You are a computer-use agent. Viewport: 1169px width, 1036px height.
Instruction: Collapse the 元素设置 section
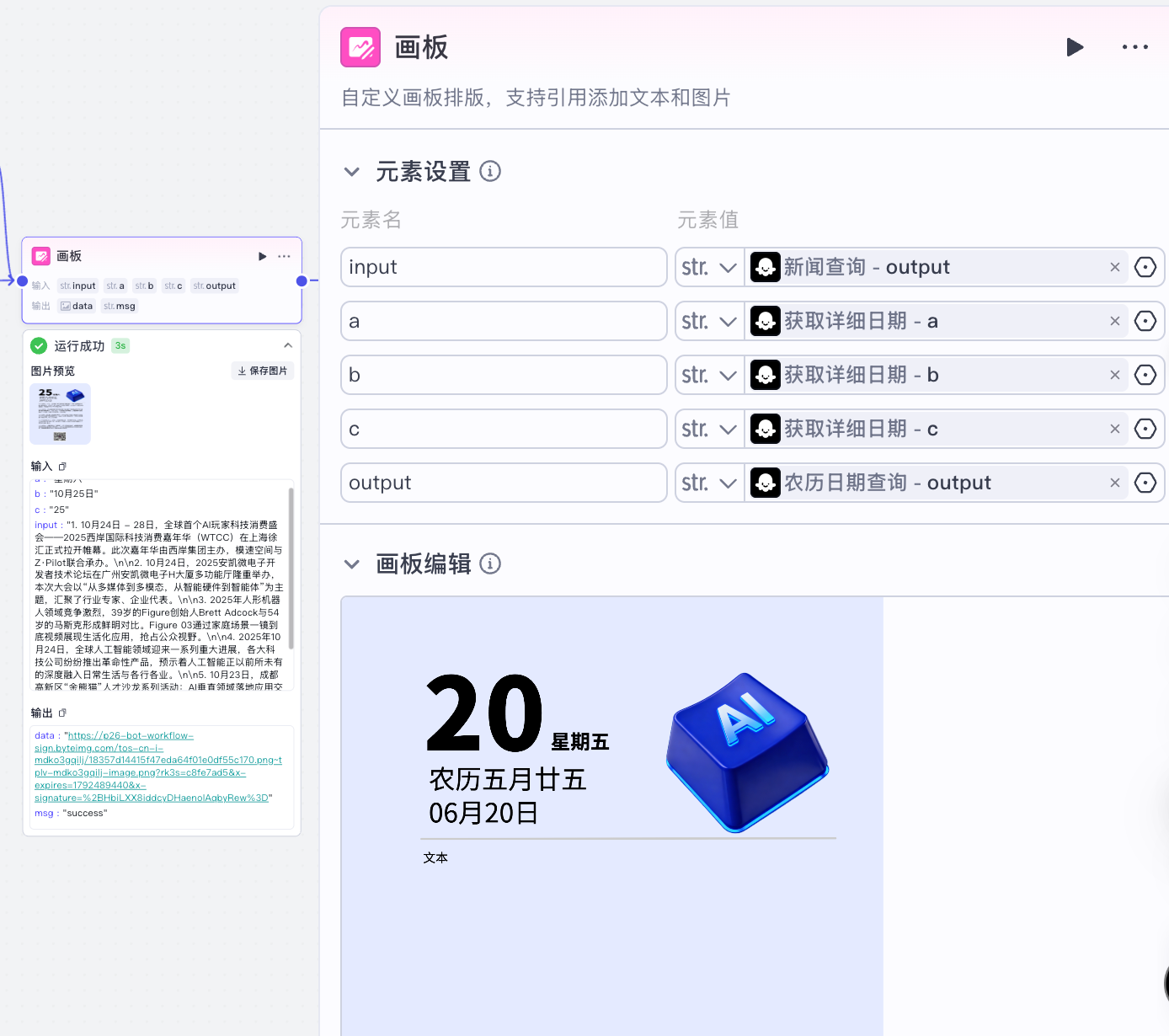352,172
